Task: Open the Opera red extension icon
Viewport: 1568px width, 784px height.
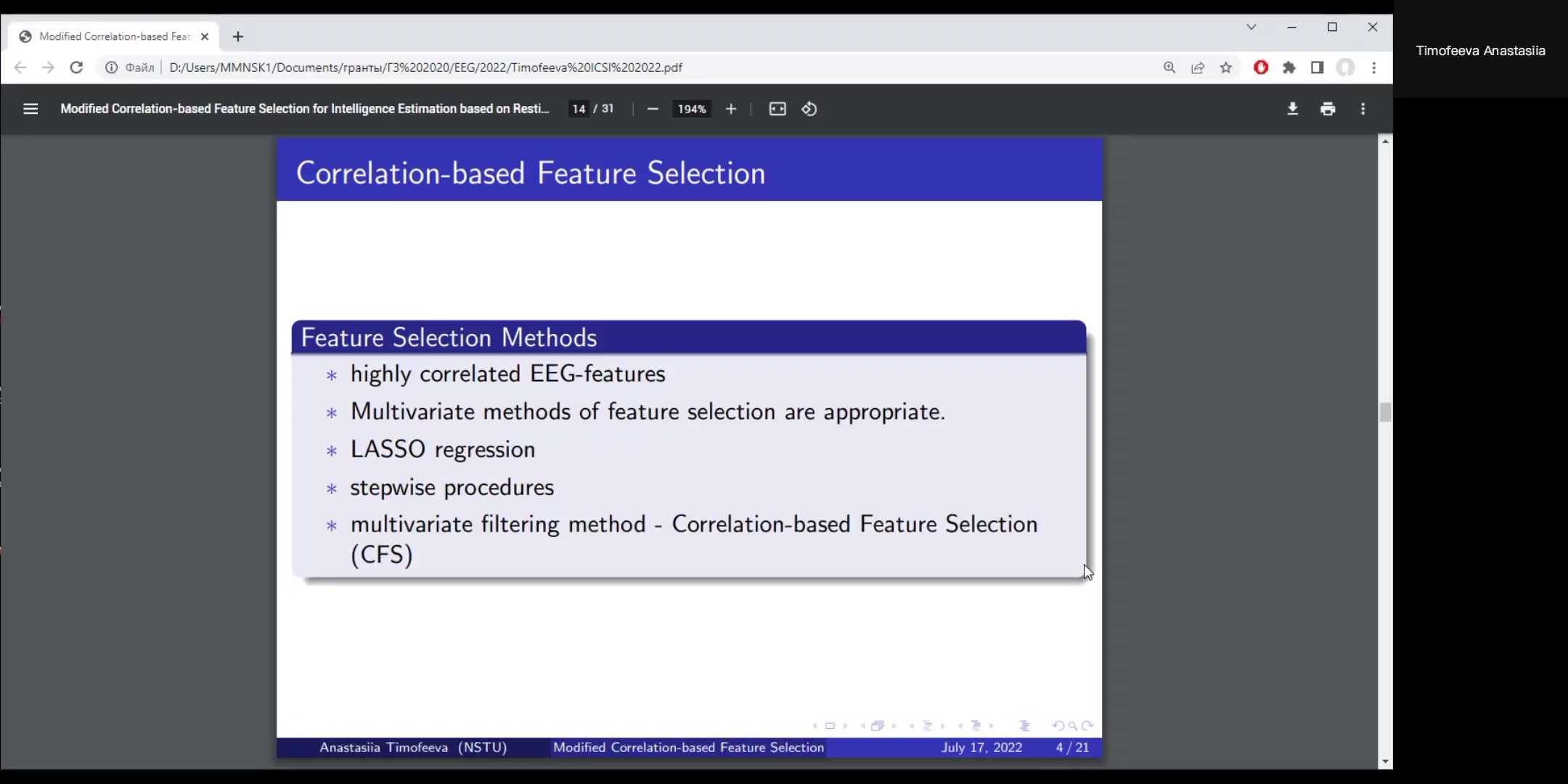Action: coord(1261,68)
